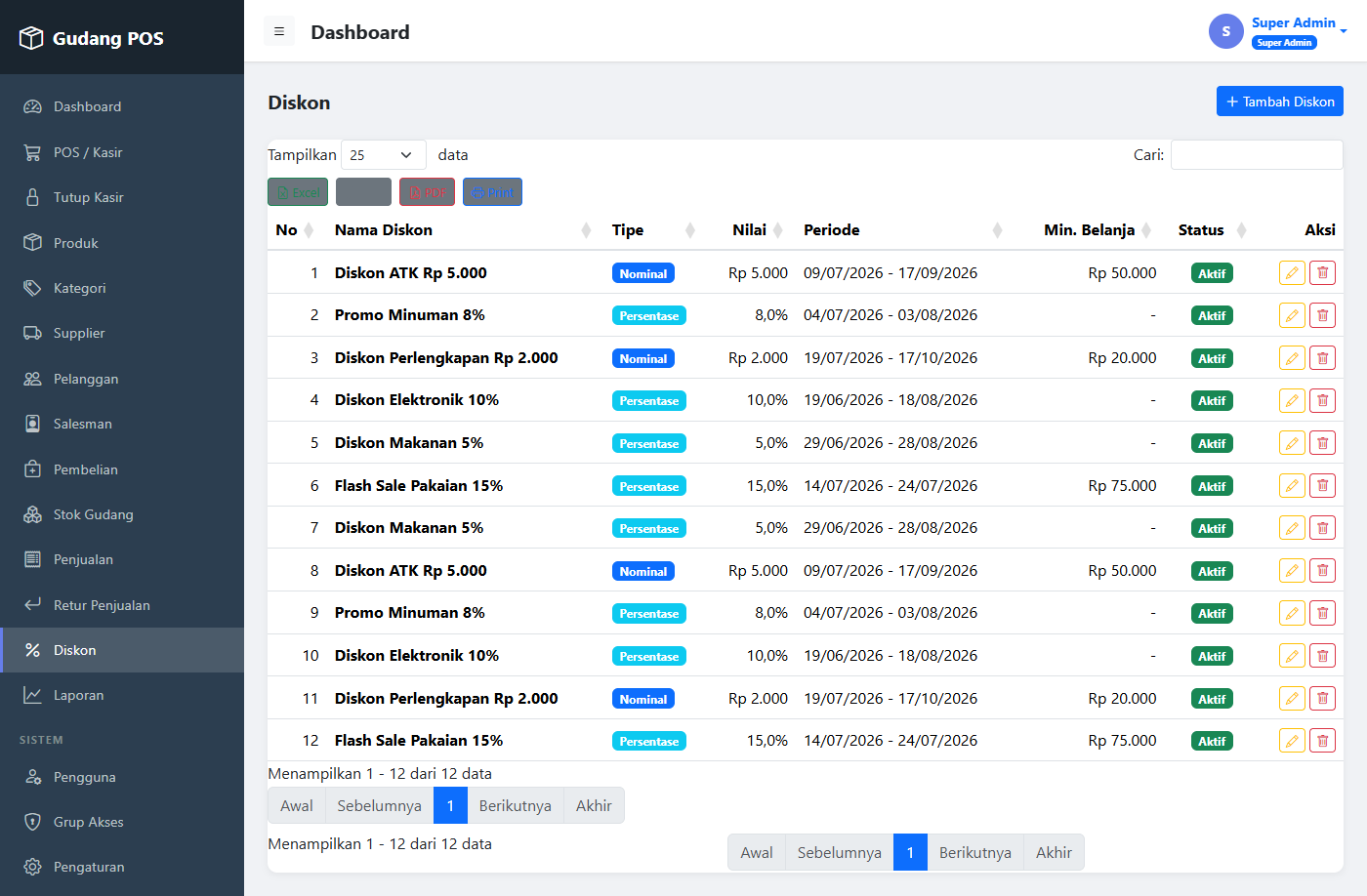Delete row 1 Diskon ATK Rp 5.000
The width and height of the screenshot is (1367, 896).
pos(1322,273)
